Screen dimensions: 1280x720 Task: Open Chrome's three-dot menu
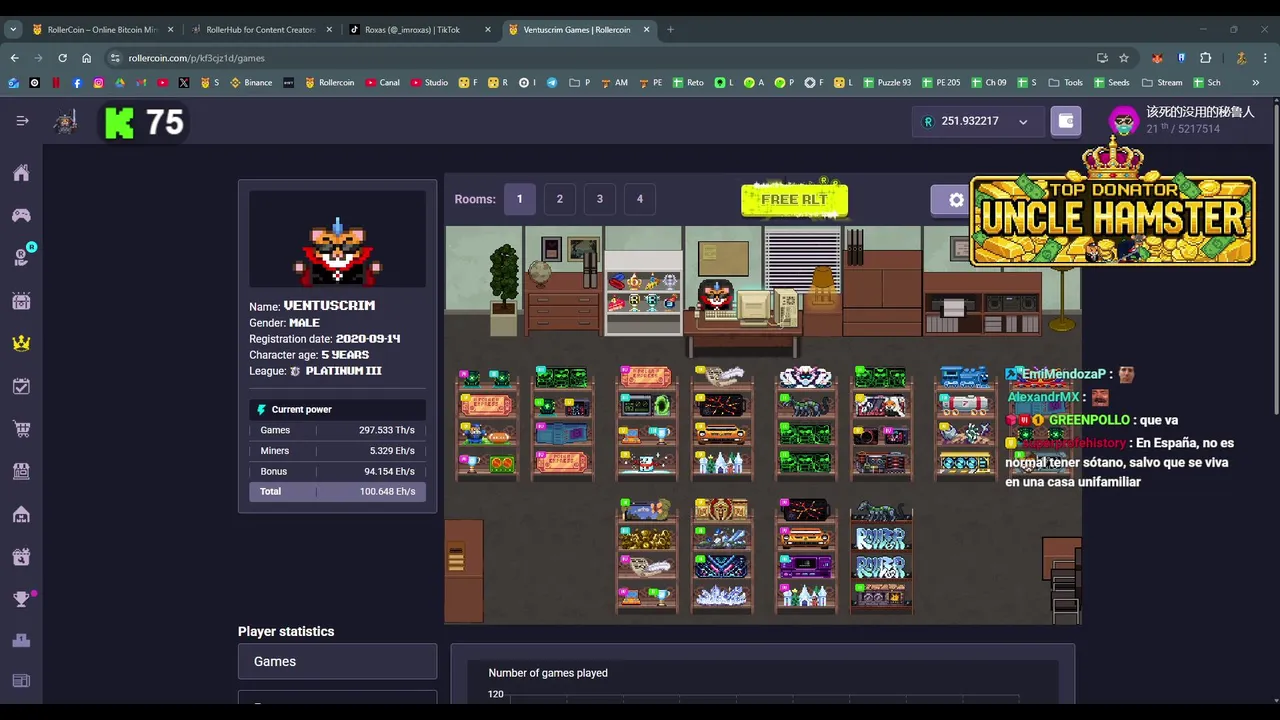[1265, 58]
